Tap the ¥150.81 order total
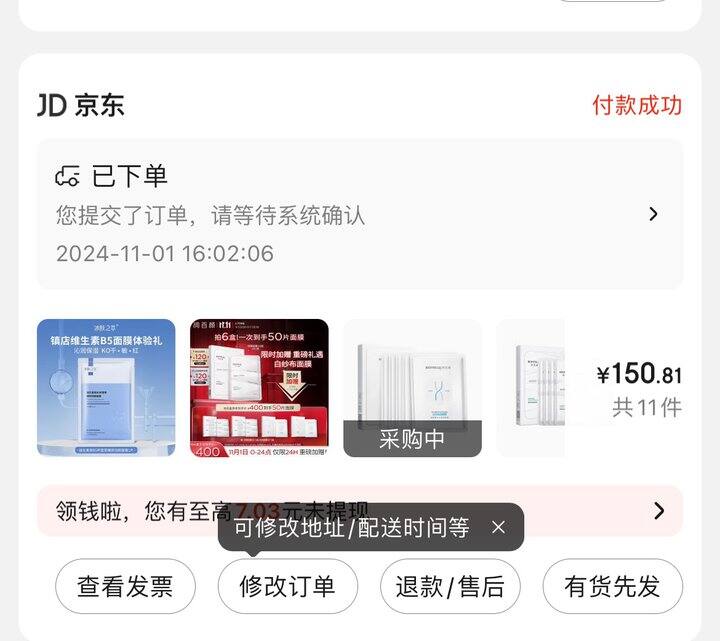The width and height of the screenshot is (720, 641). point(639,374)
